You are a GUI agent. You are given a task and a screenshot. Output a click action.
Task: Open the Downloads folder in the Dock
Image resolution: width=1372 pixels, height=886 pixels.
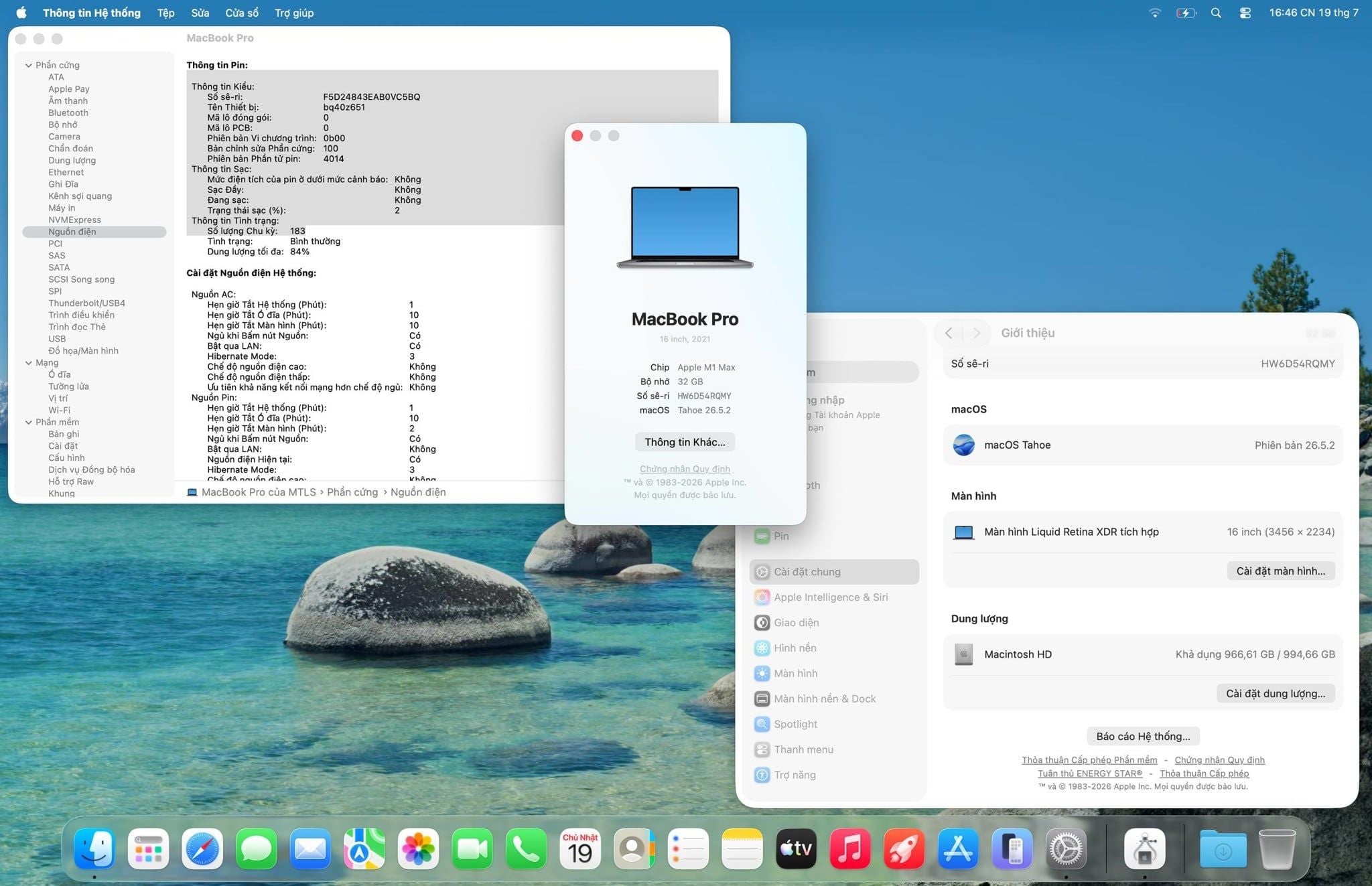tap(1223, 848)
